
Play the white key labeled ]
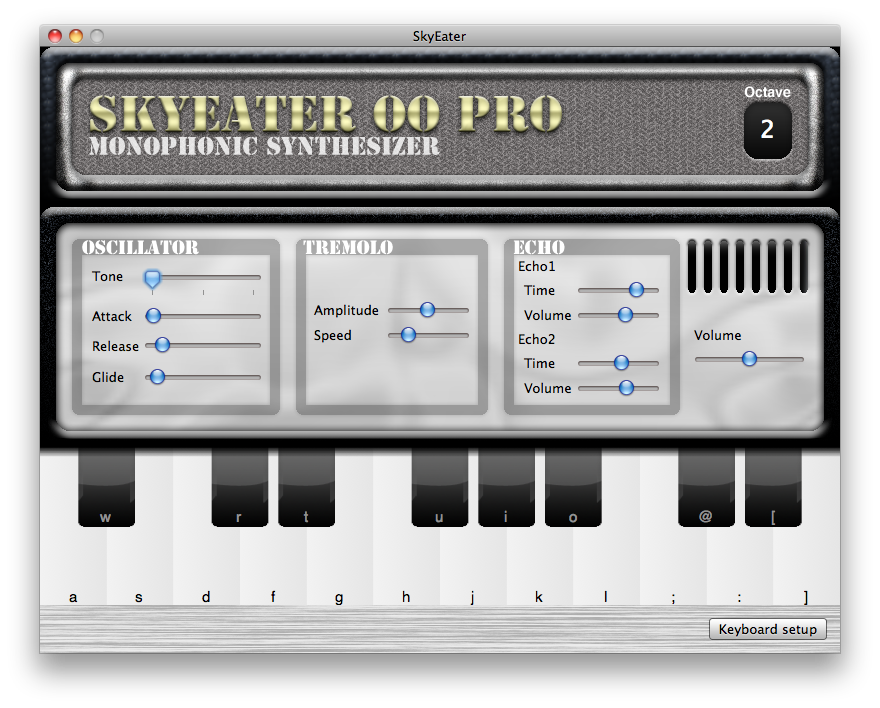point(806,567)
